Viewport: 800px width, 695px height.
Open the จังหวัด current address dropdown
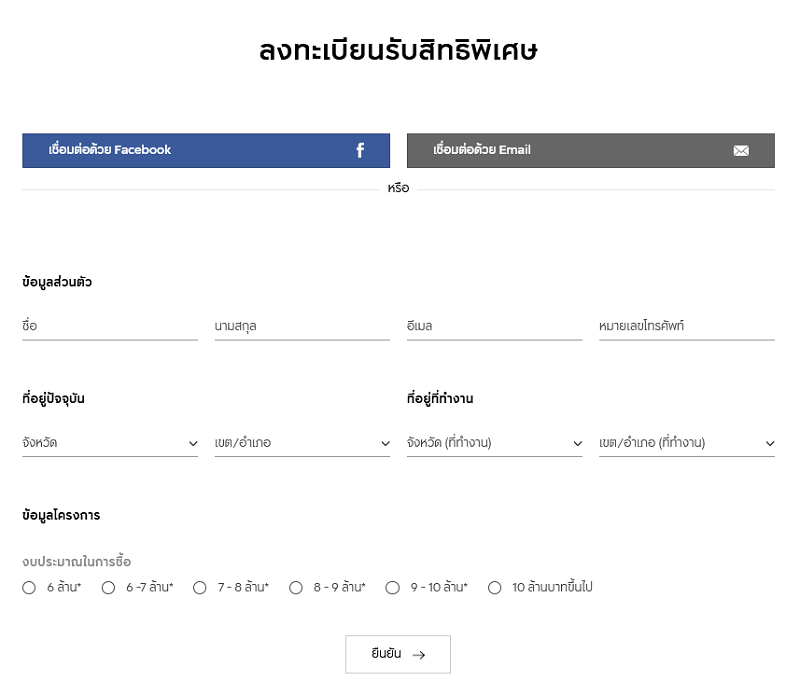click(110, 443)
